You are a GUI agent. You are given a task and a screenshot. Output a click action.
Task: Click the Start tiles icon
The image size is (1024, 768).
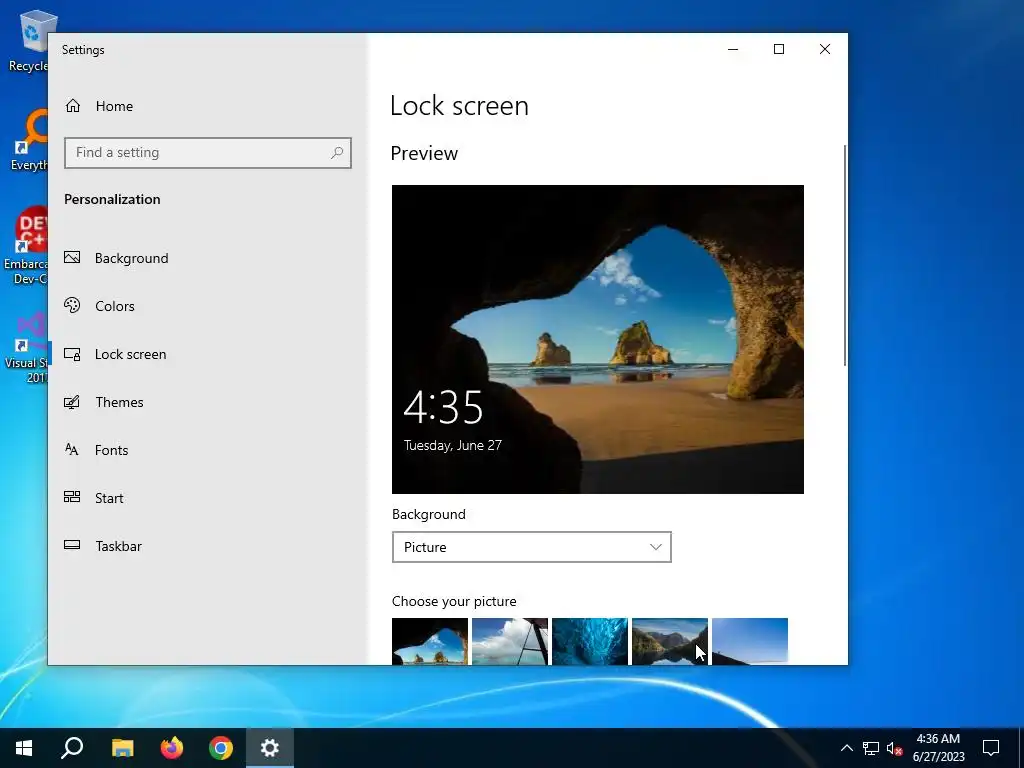(72, 497)
